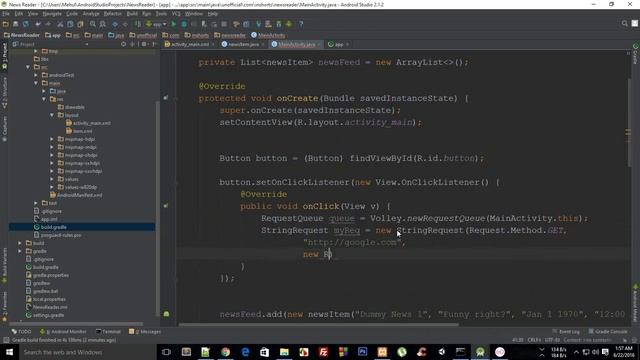Click the Synchronize toolbar icon

pos(25,24)
